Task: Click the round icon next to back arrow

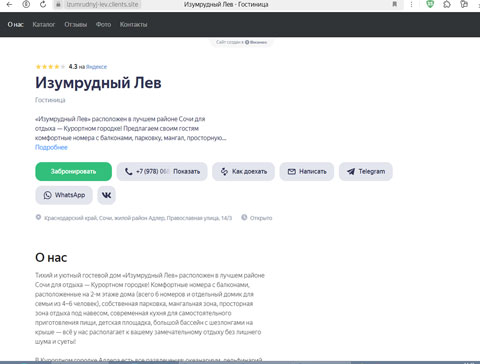Action: point(26,4)
